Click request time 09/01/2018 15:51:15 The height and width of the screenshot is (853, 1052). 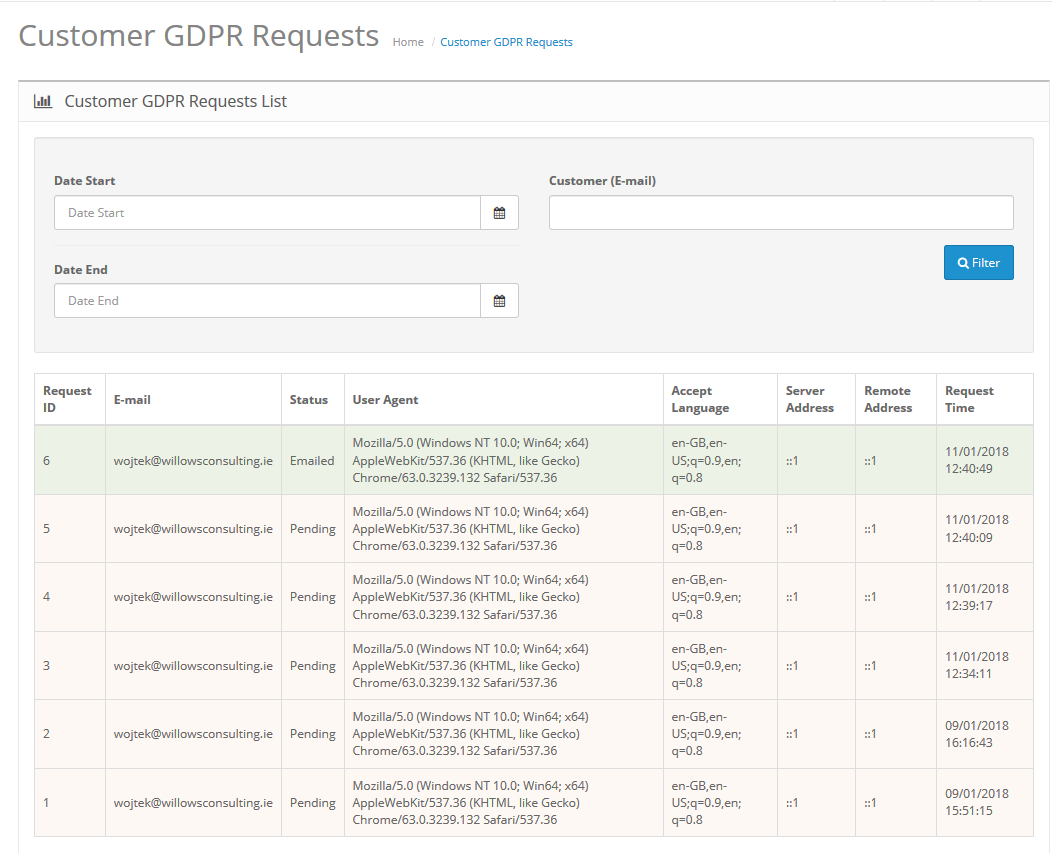pos(977,802)
